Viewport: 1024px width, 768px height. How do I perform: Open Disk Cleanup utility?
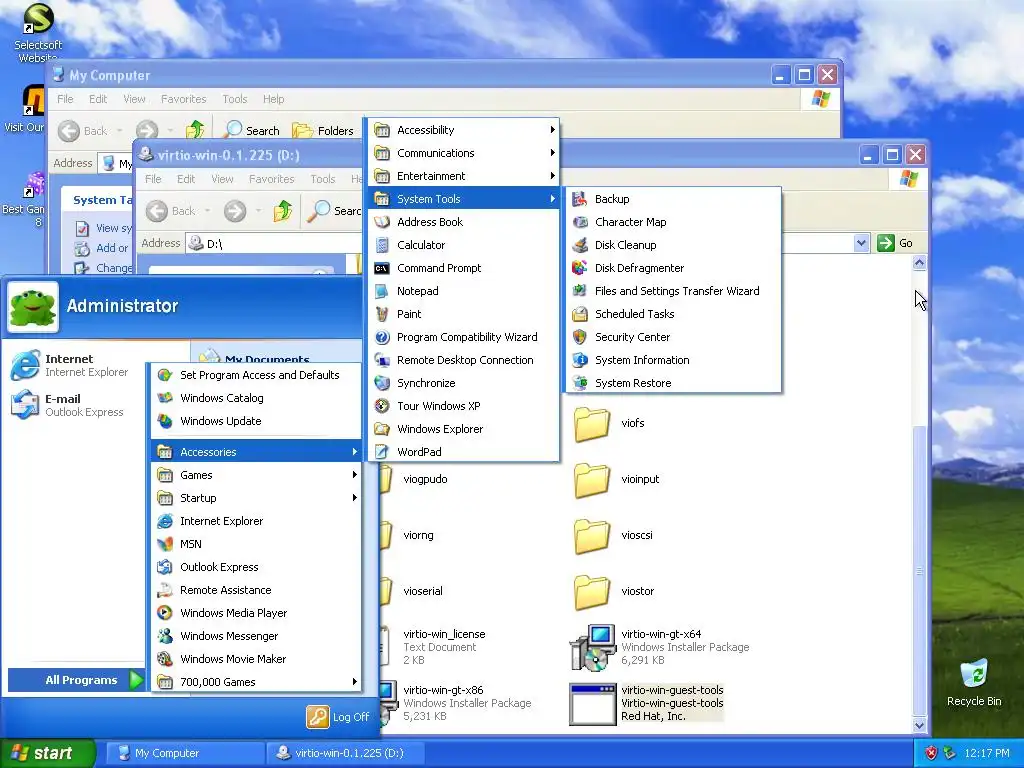point(673,245)
